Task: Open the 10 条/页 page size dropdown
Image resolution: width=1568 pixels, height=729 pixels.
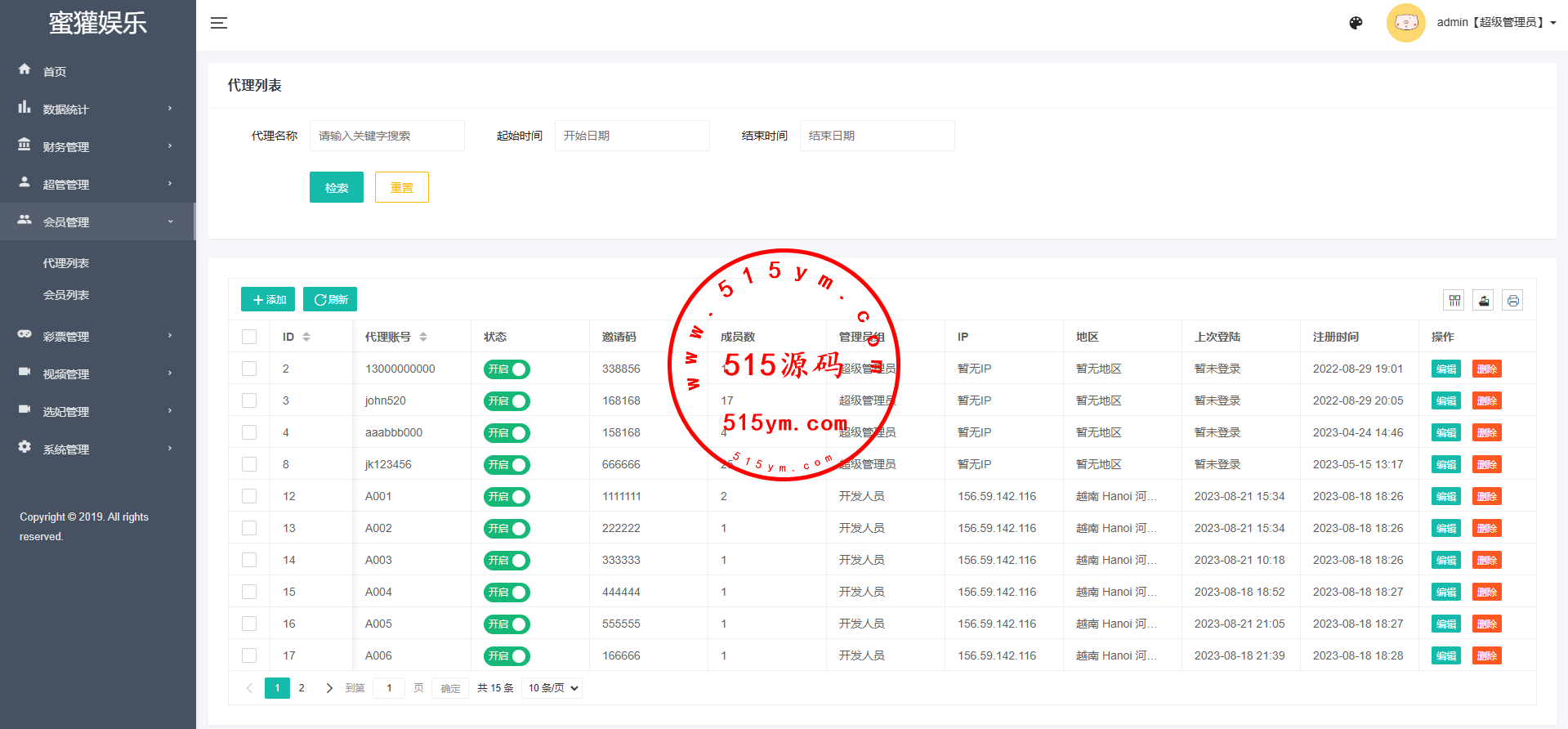Action: coord(553,688)
